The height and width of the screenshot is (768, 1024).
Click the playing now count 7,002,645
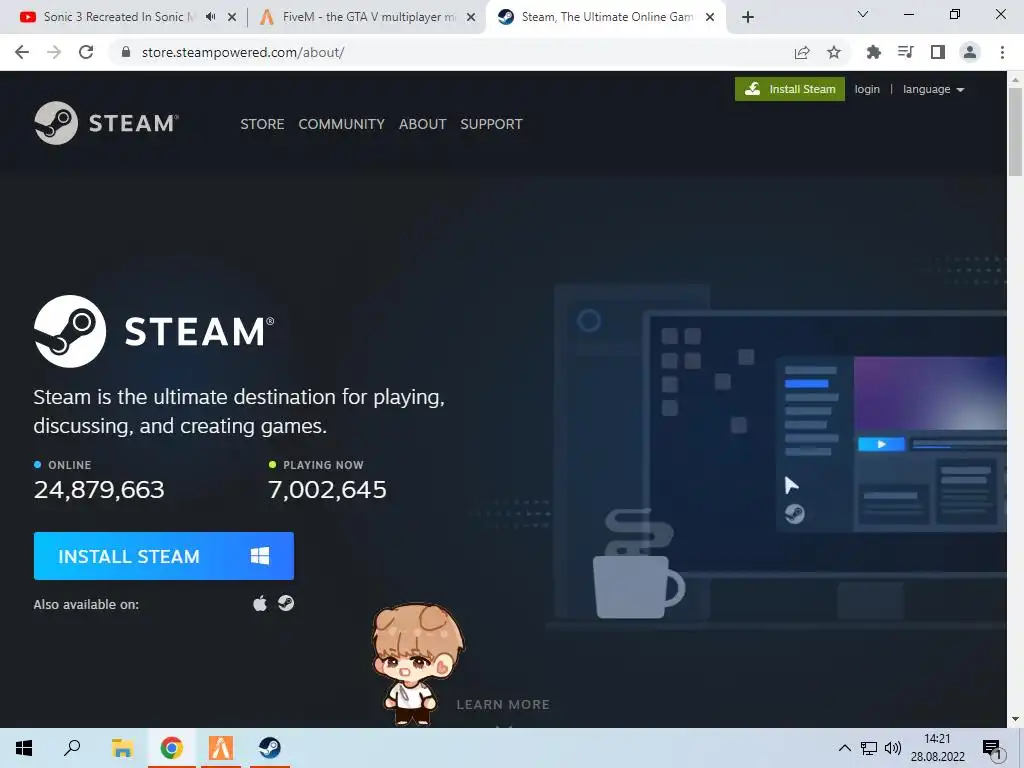coord(327,490)
